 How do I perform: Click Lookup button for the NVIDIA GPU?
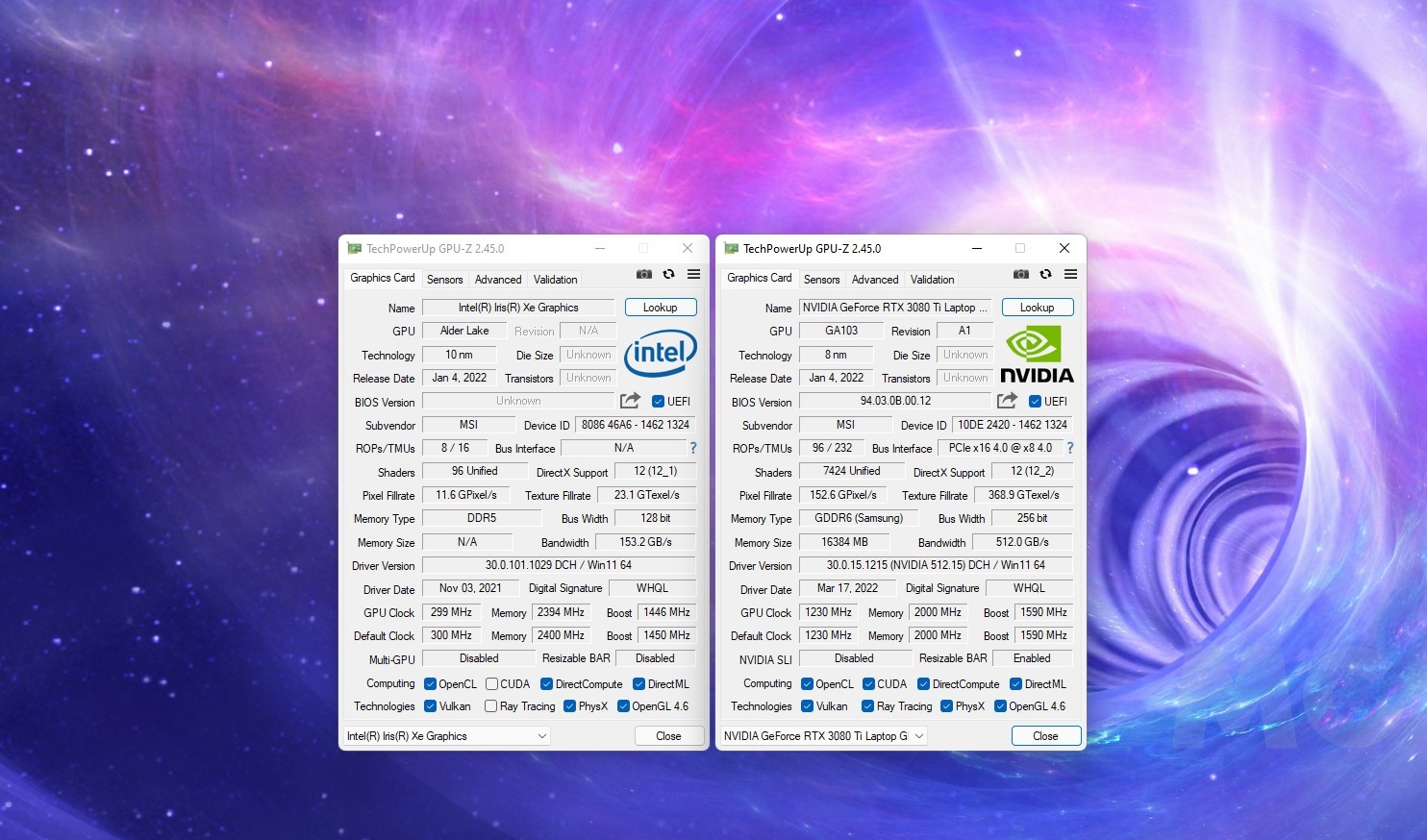1037,308
